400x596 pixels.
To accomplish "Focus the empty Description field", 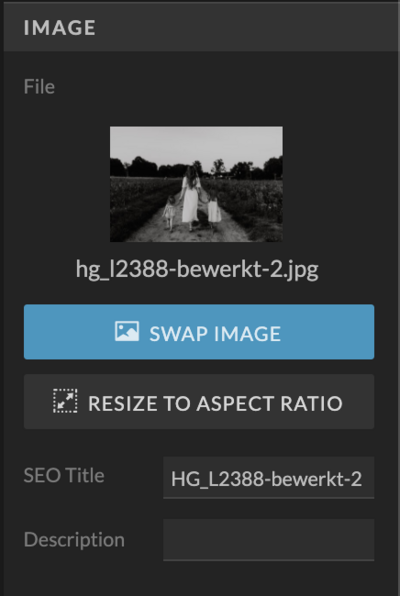I will click(268, 540).
